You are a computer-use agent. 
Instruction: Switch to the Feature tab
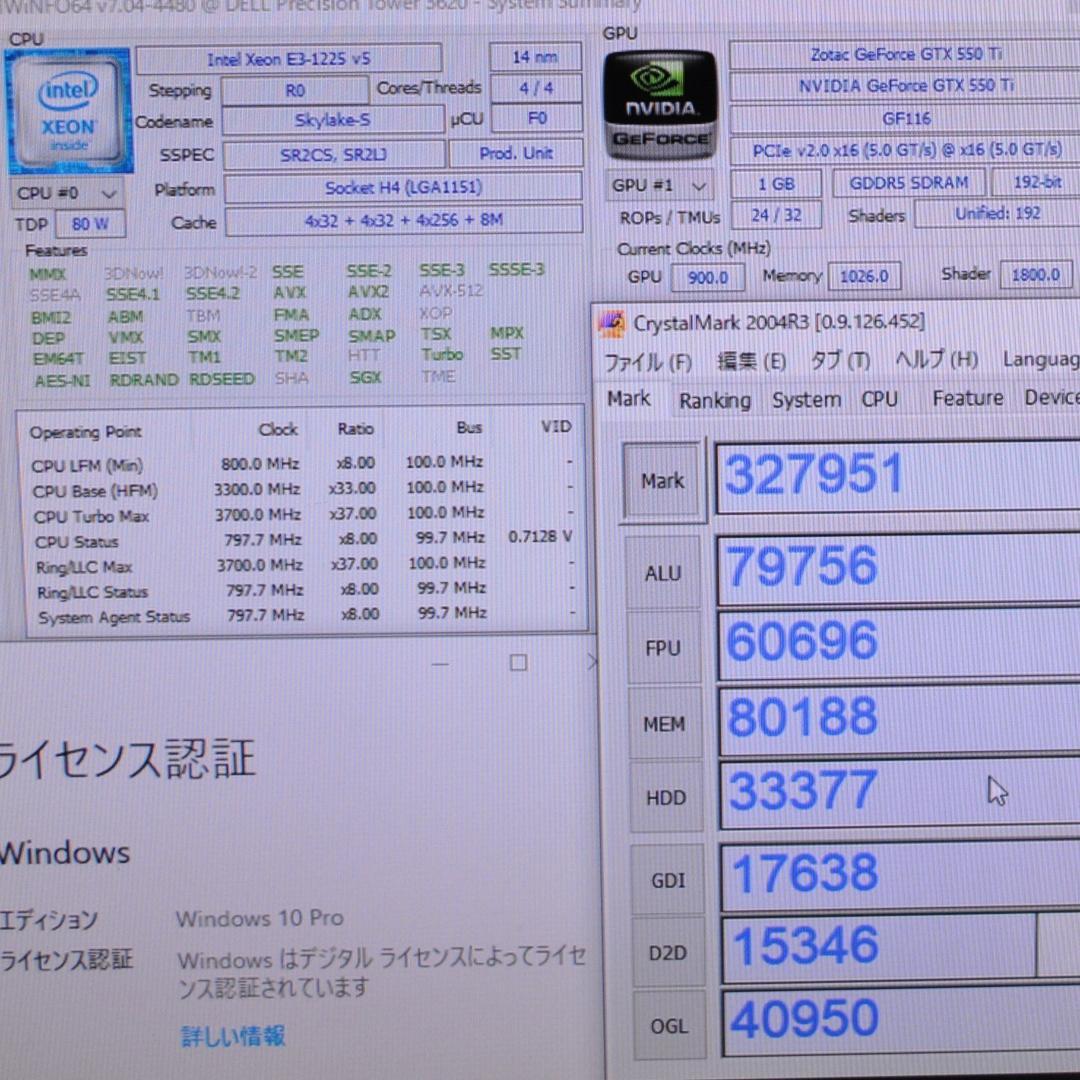966,398
